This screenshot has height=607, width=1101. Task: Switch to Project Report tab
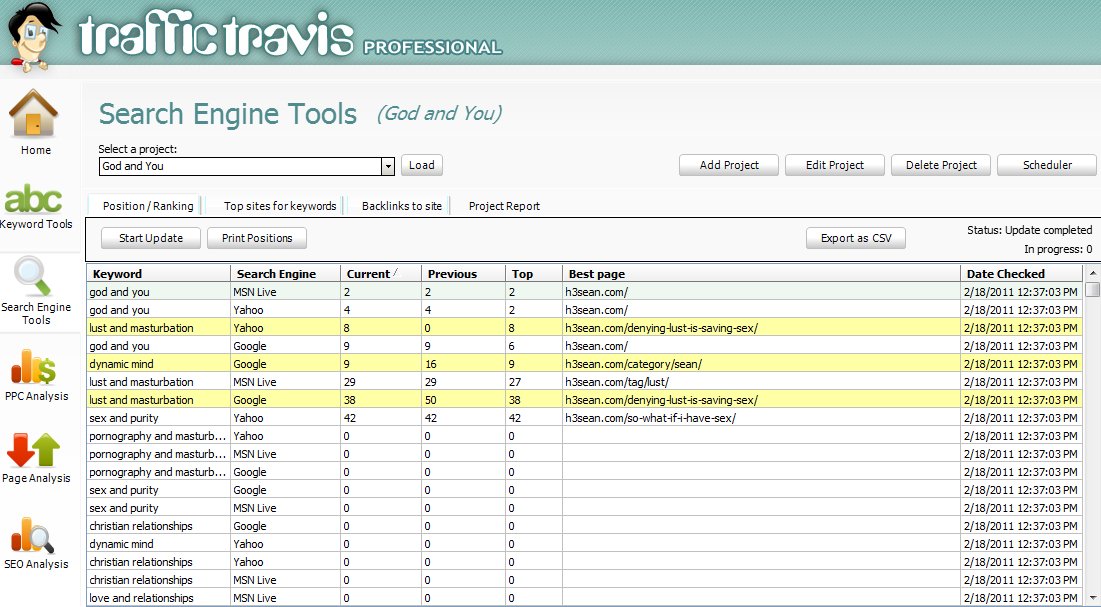coord(504,206)
